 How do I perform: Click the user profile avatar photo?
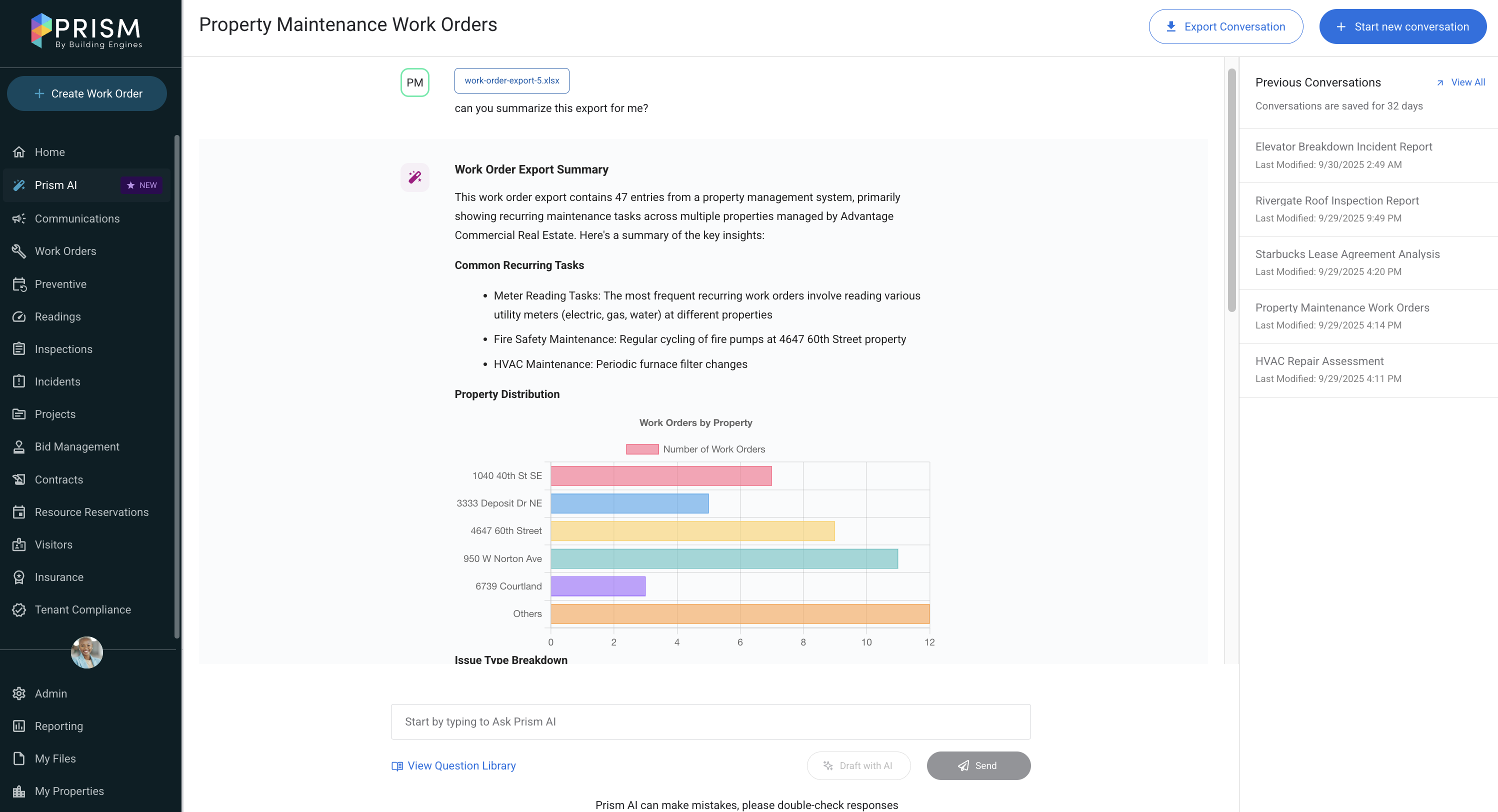coord(86,652)
